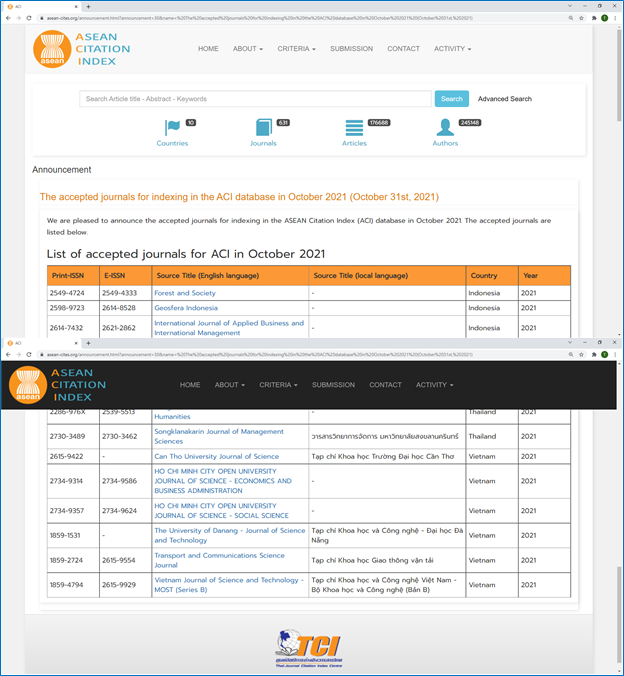Select Print-ISSN cell 2549-4724
The image size is (624, 676).
tap(73, 293)
